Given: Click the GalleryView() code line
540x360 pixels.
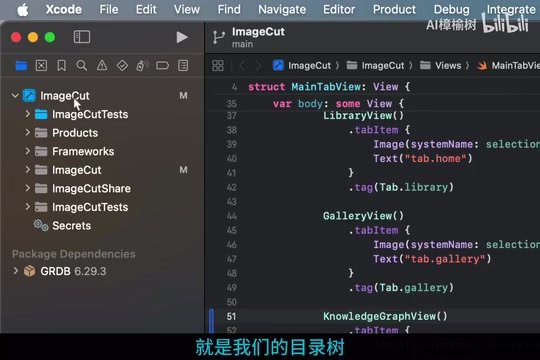Looking at the screenshot, I should click(363, 216).
